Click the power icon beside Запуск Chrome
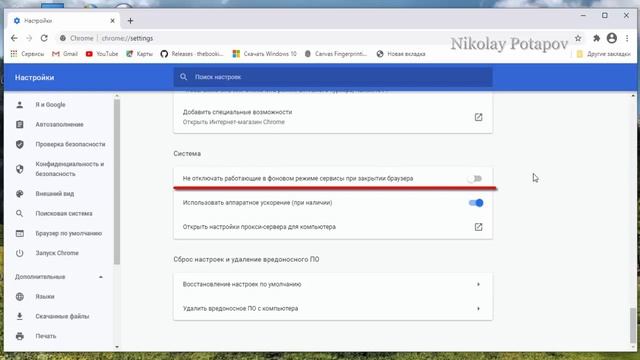The height and width of the screenshot is (360, 640). click(20, 253)
